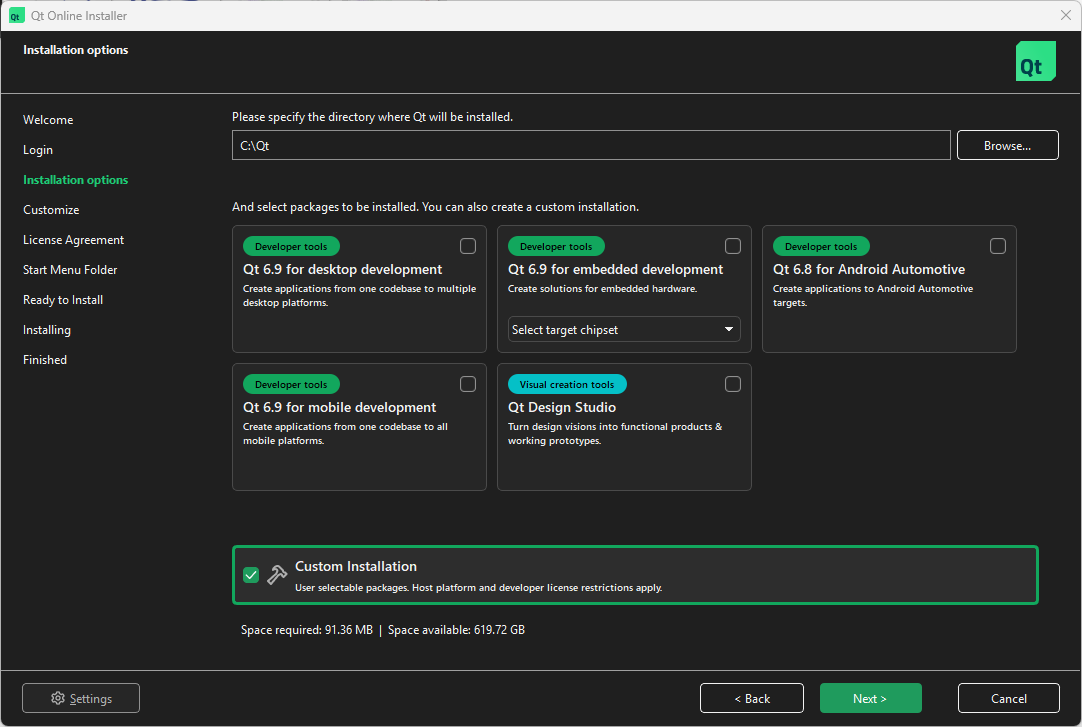Select License Agreement in the sidebar

[73, 239]
